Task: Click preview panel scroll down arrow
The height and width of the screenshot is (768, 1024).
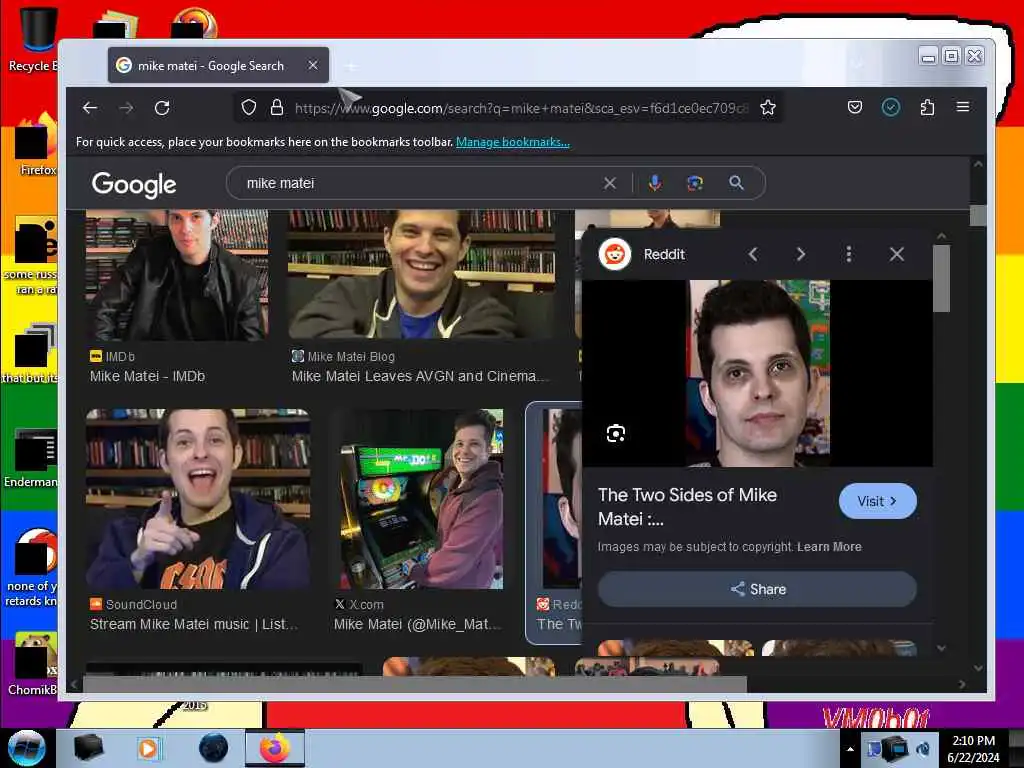Action: coord(941,648)
